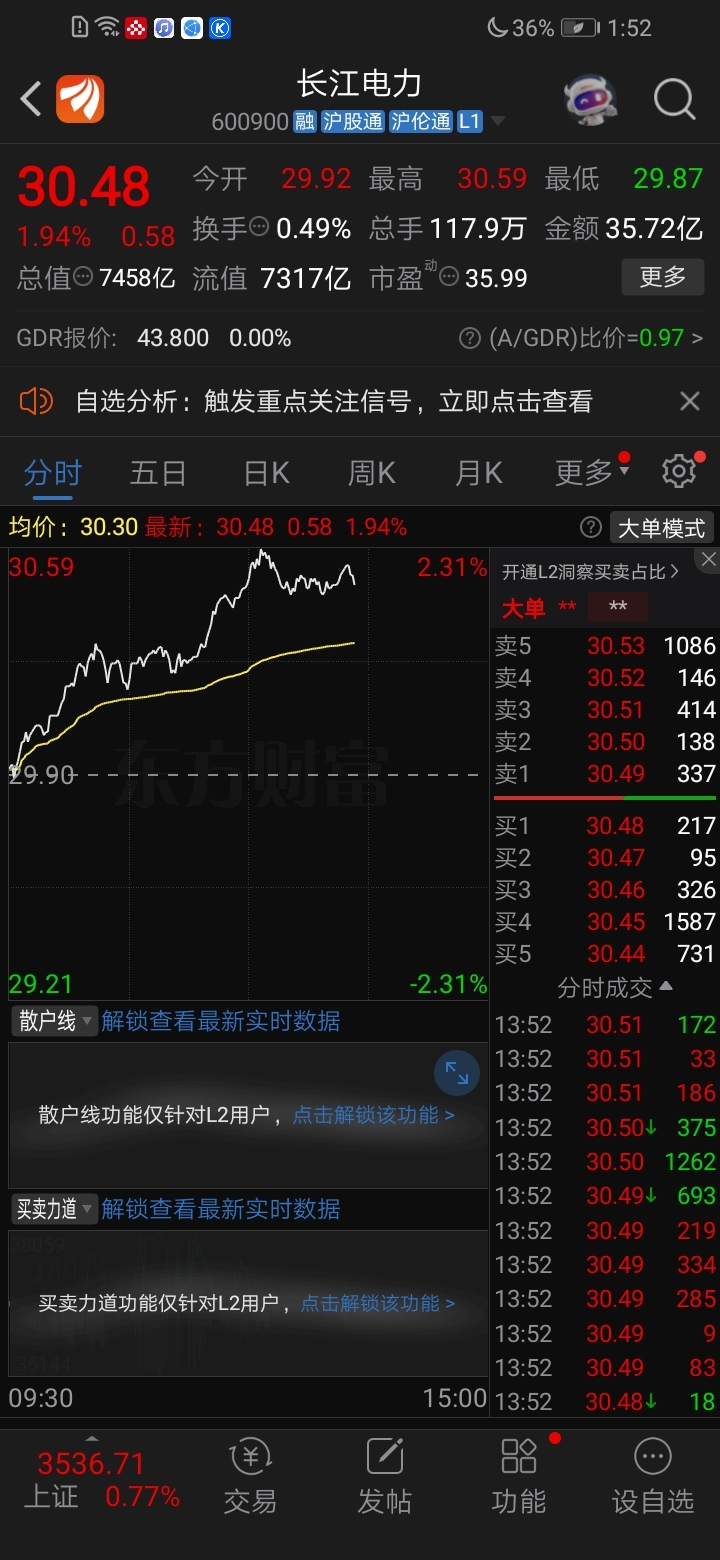Open the 沪股通 tag
The width and height of the screenshot is (720, 1560).
pyautogui.click(x=353, y=122)
